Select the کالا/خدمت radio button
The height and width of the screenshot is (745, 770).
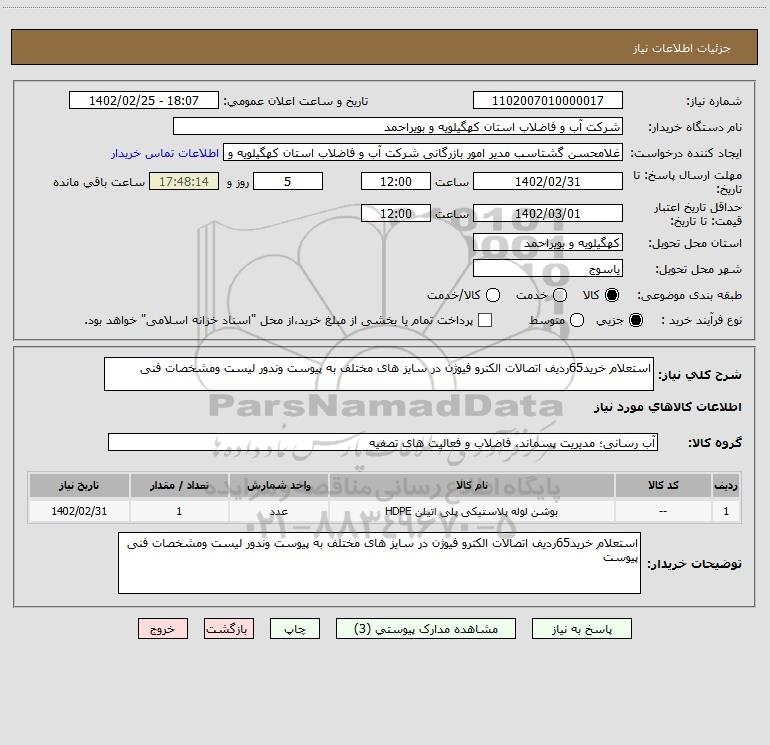click(x=493, y=295)
